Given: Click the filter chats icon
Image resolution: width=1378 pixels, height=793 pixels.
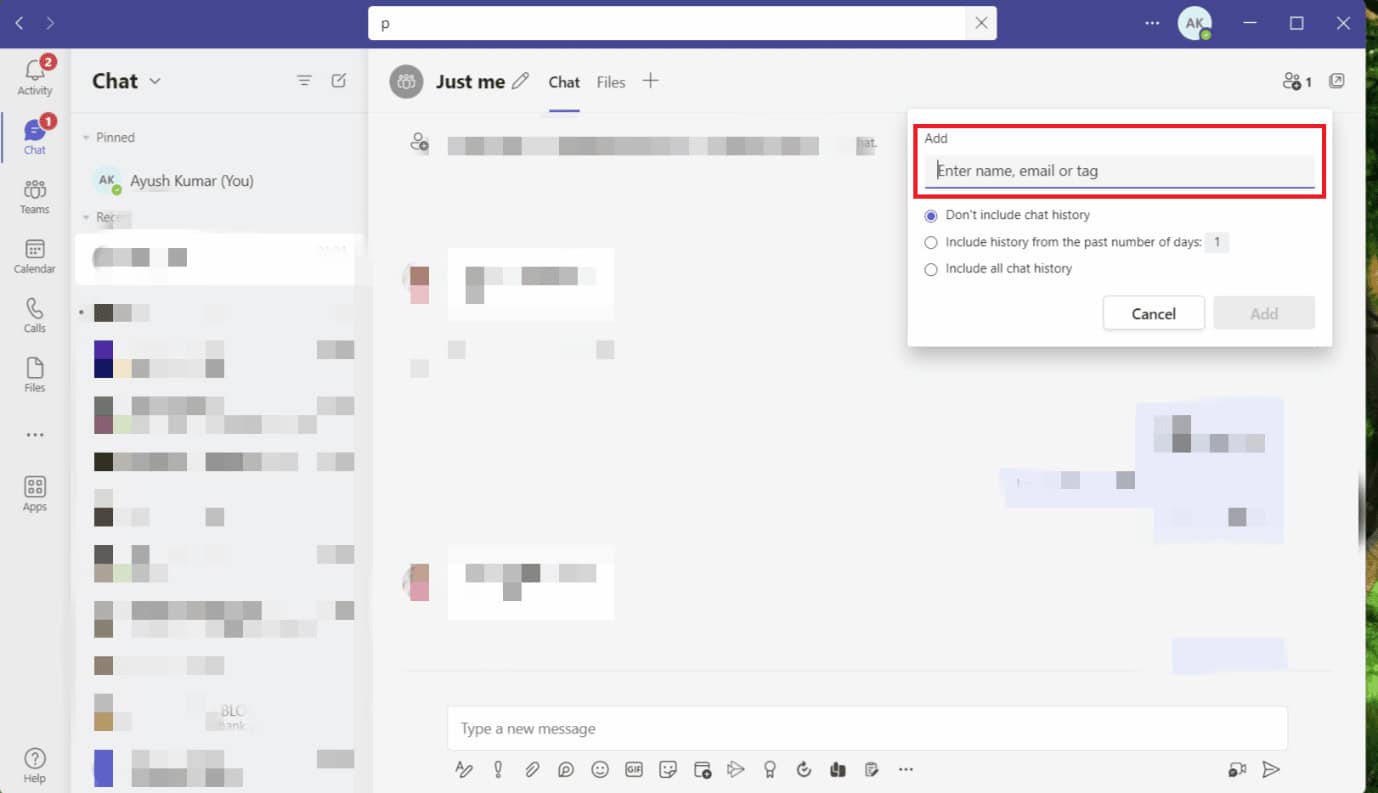Looking at the screenshot, I should (304, 81).
